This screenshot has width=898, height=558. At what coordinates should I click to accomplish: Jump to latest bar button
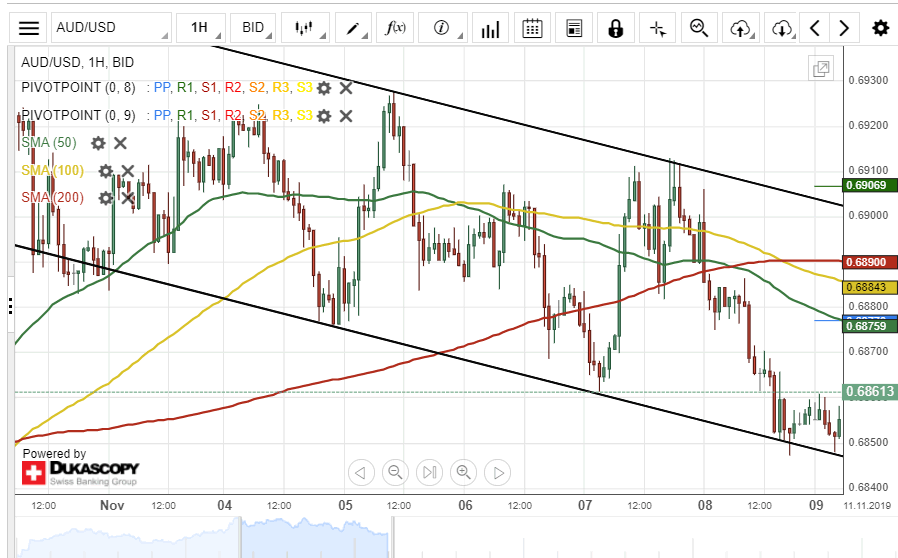coord(430,473)
